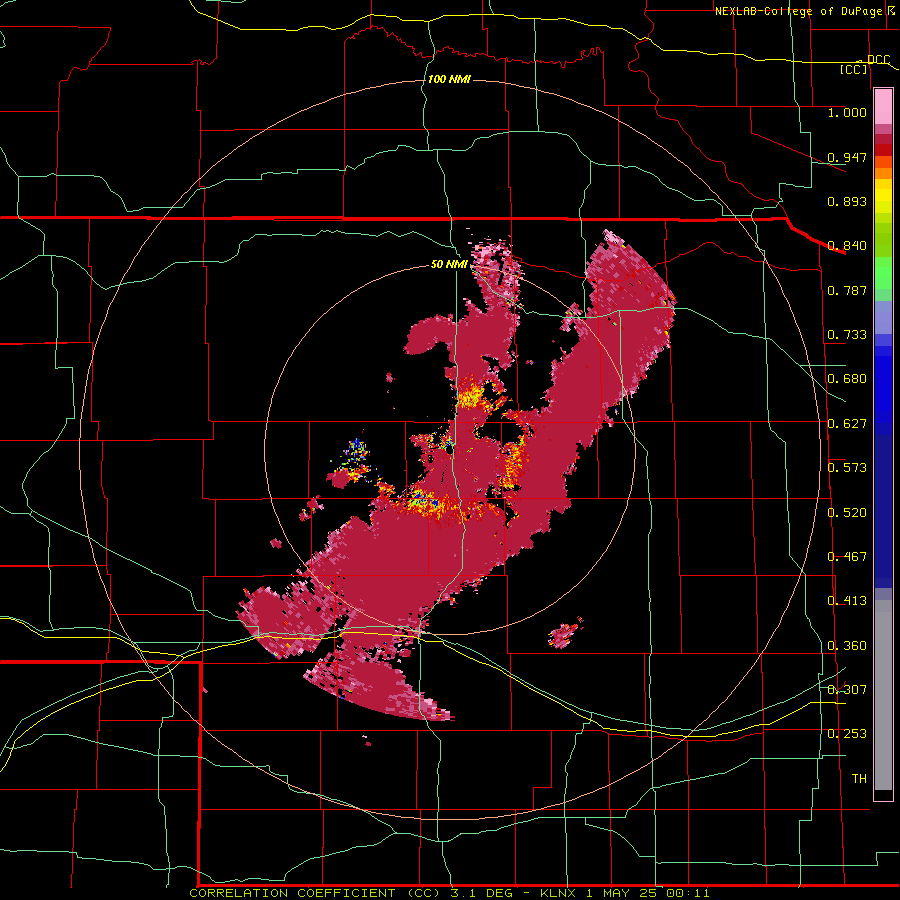Pick the orange color bar segment
This screenshot has width=900, height=900.
pyautogui.click(x=883, y=173)
